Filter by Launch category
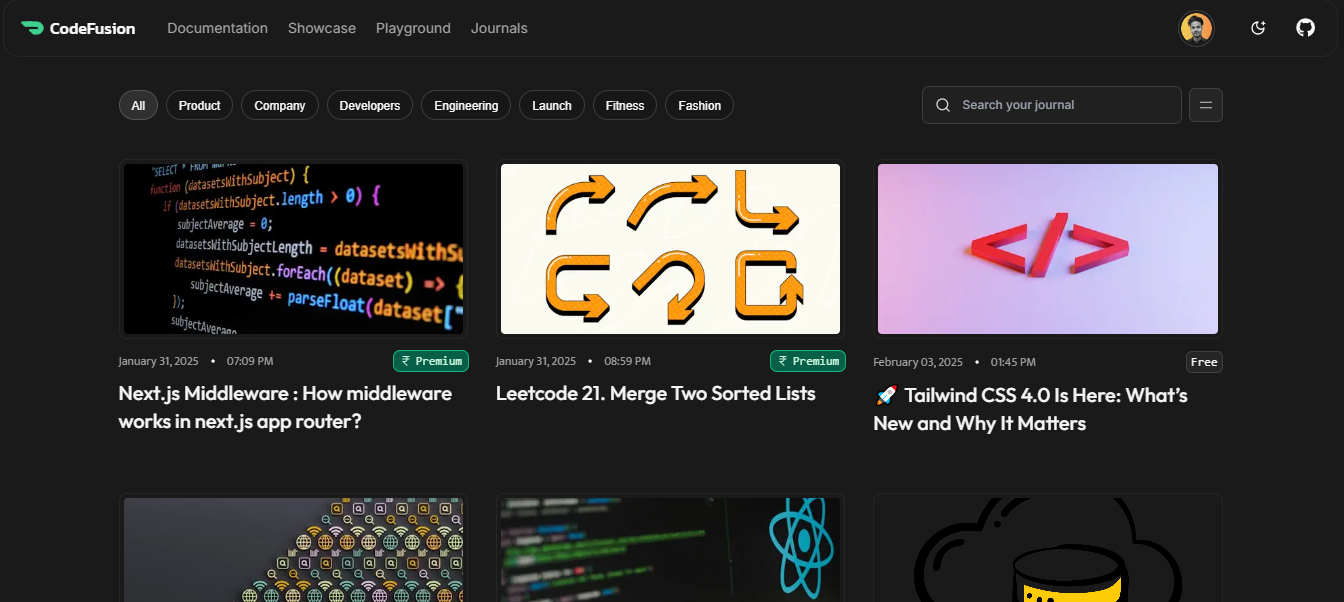Viewport: 1344px width, 602px height. tap(552, 105)
